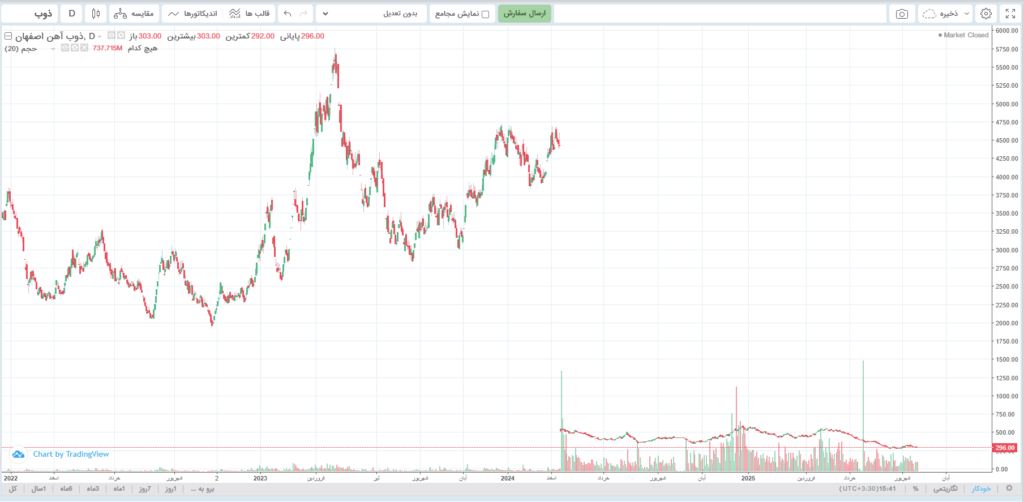Open the save (ذخیره) dropdown arrow

966,14
